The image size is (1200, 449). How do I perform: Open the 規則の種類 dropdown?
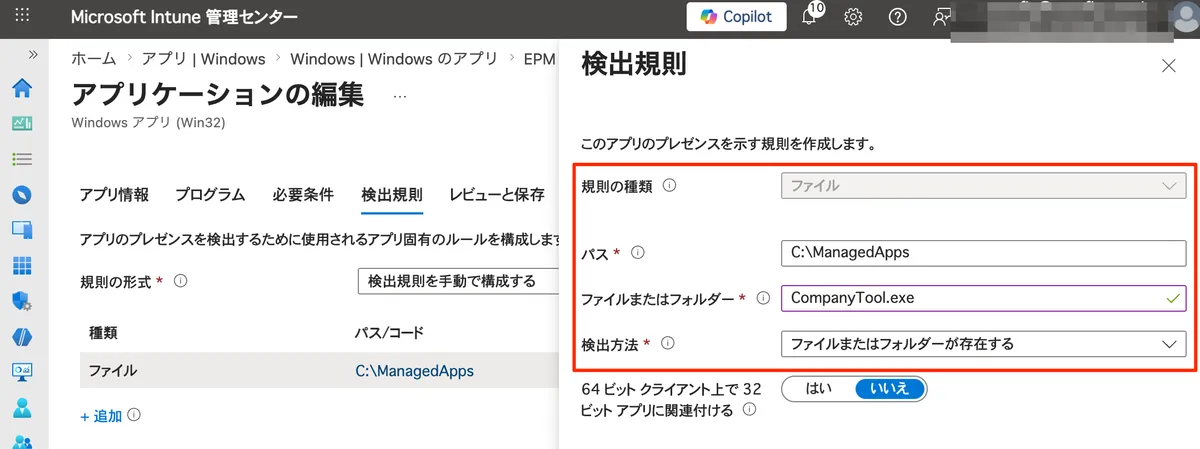coord(983,186)
